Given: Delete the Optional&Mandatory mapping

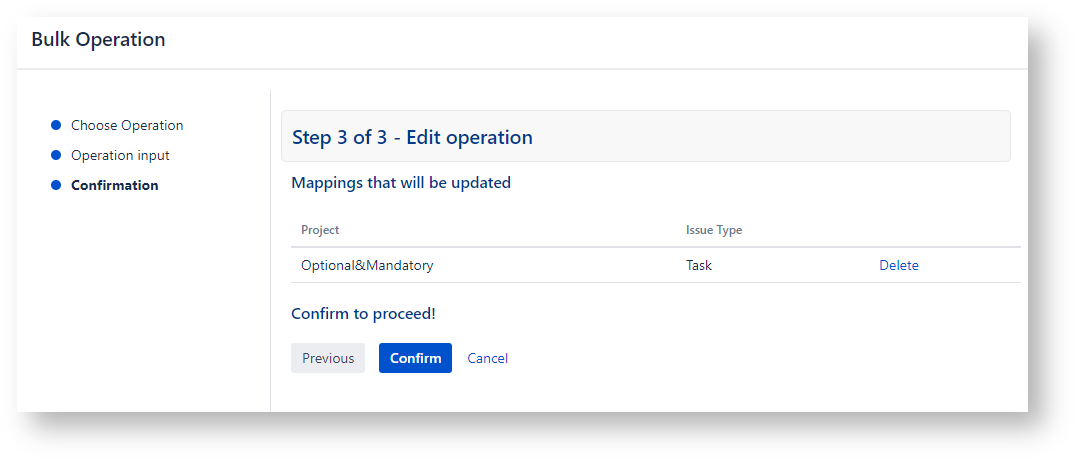Looking at the screenshot, I should (x=898, y=266).
